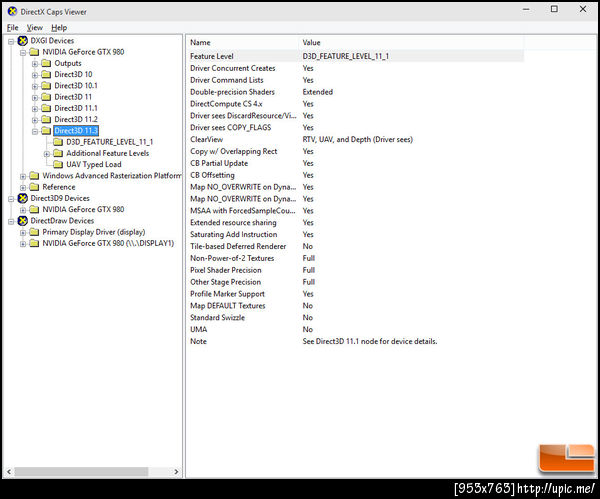This screenshot has height=499, width=600.
Task: Collapse the DXGI Devices tree node
Action: pos(11,41)
